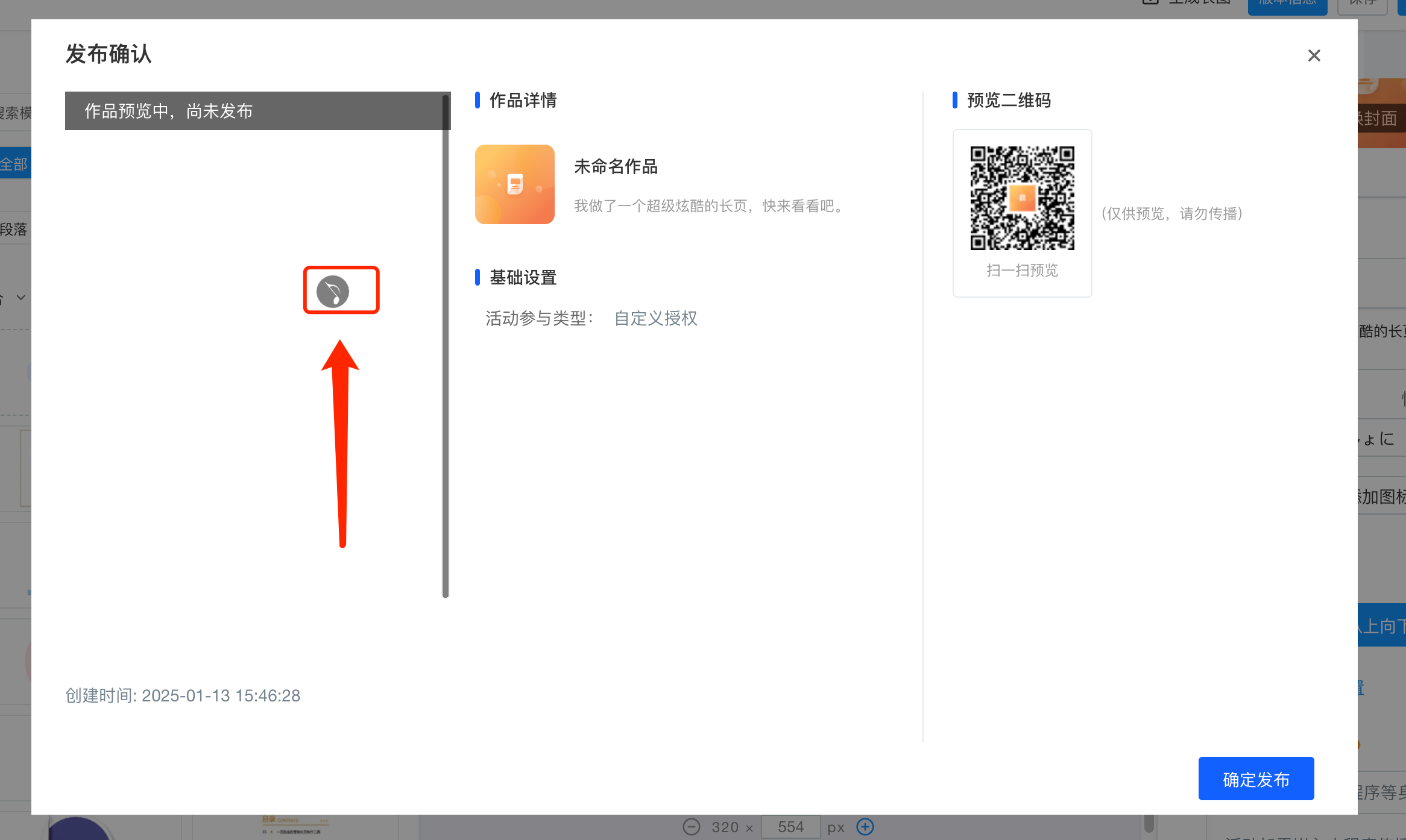Select the 段落 item in left sidebar
The image size is (1406, 840).
[x=14, y=230]
